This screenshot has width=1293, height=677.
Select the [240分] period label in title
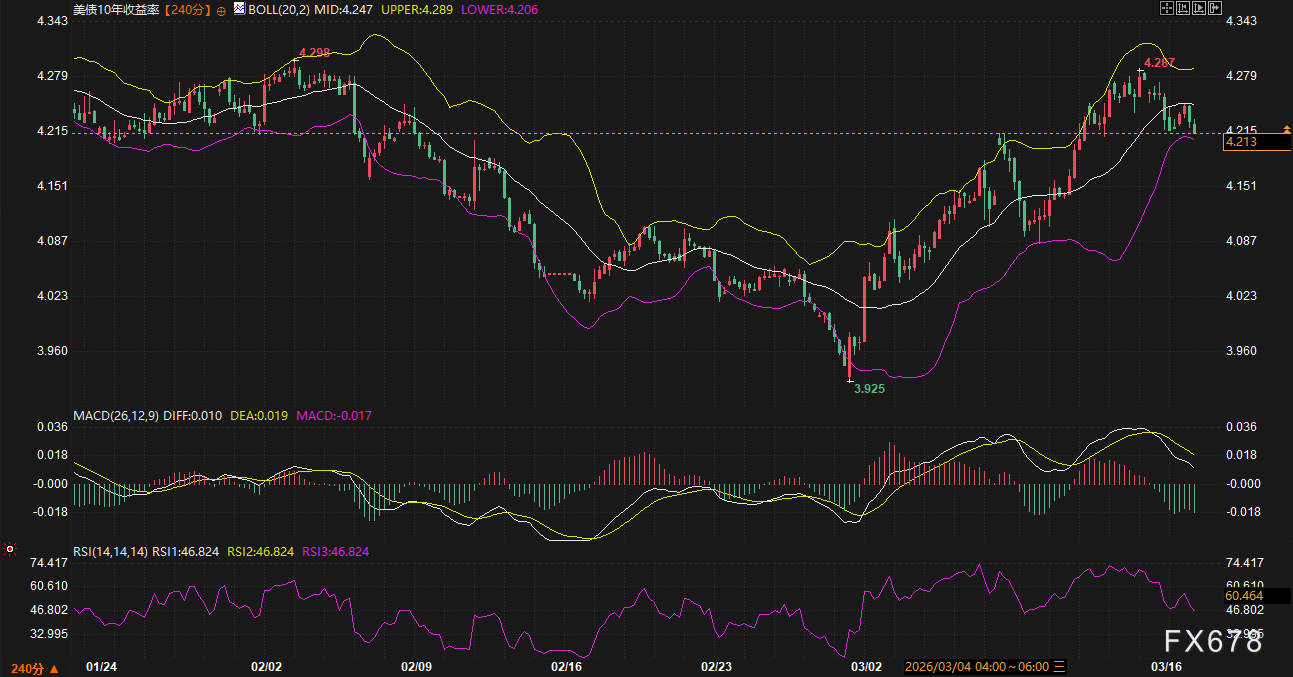point(189,8)
